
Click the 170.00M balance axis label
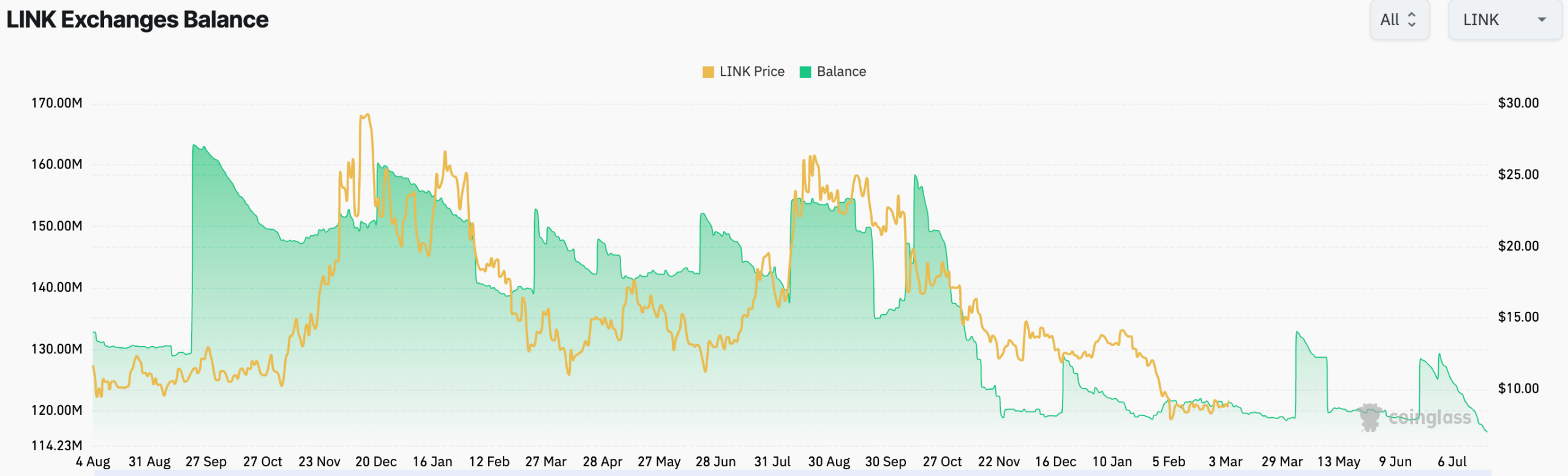pyautogui.click(x=57, y=103)
